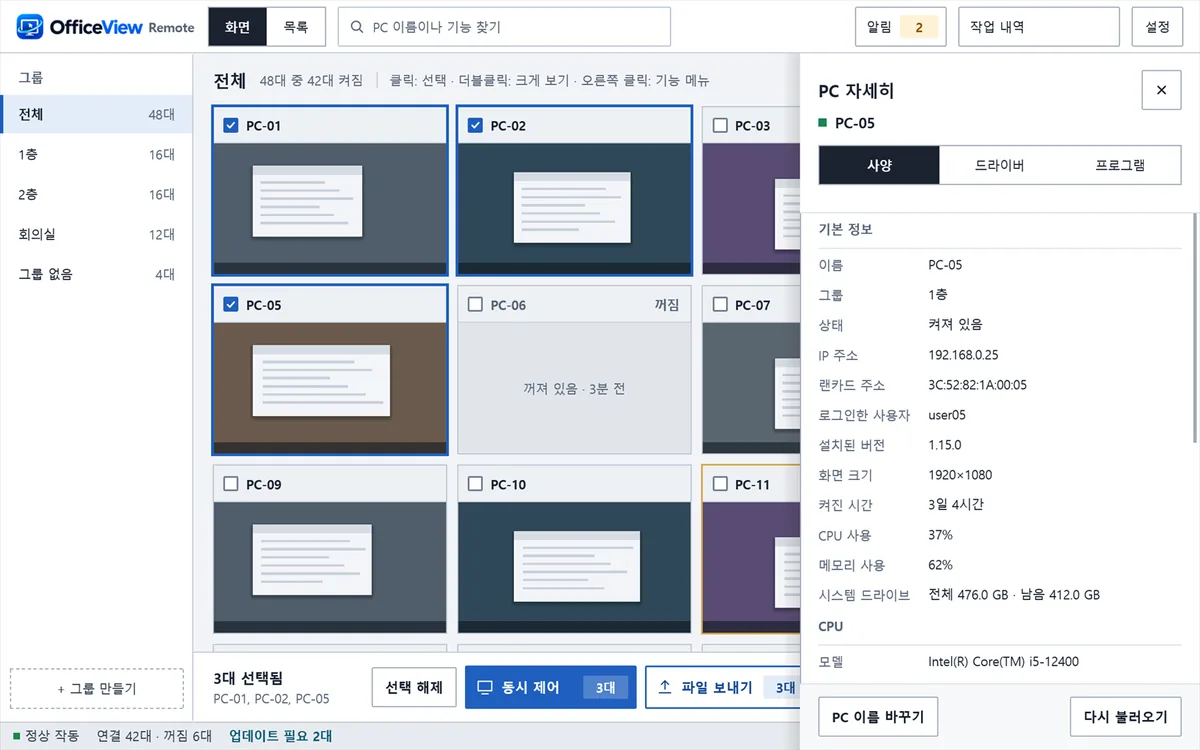This screenshot has width=1200, height=750.
Task: Open the 사양 tab
Action: tap(879, 165)
